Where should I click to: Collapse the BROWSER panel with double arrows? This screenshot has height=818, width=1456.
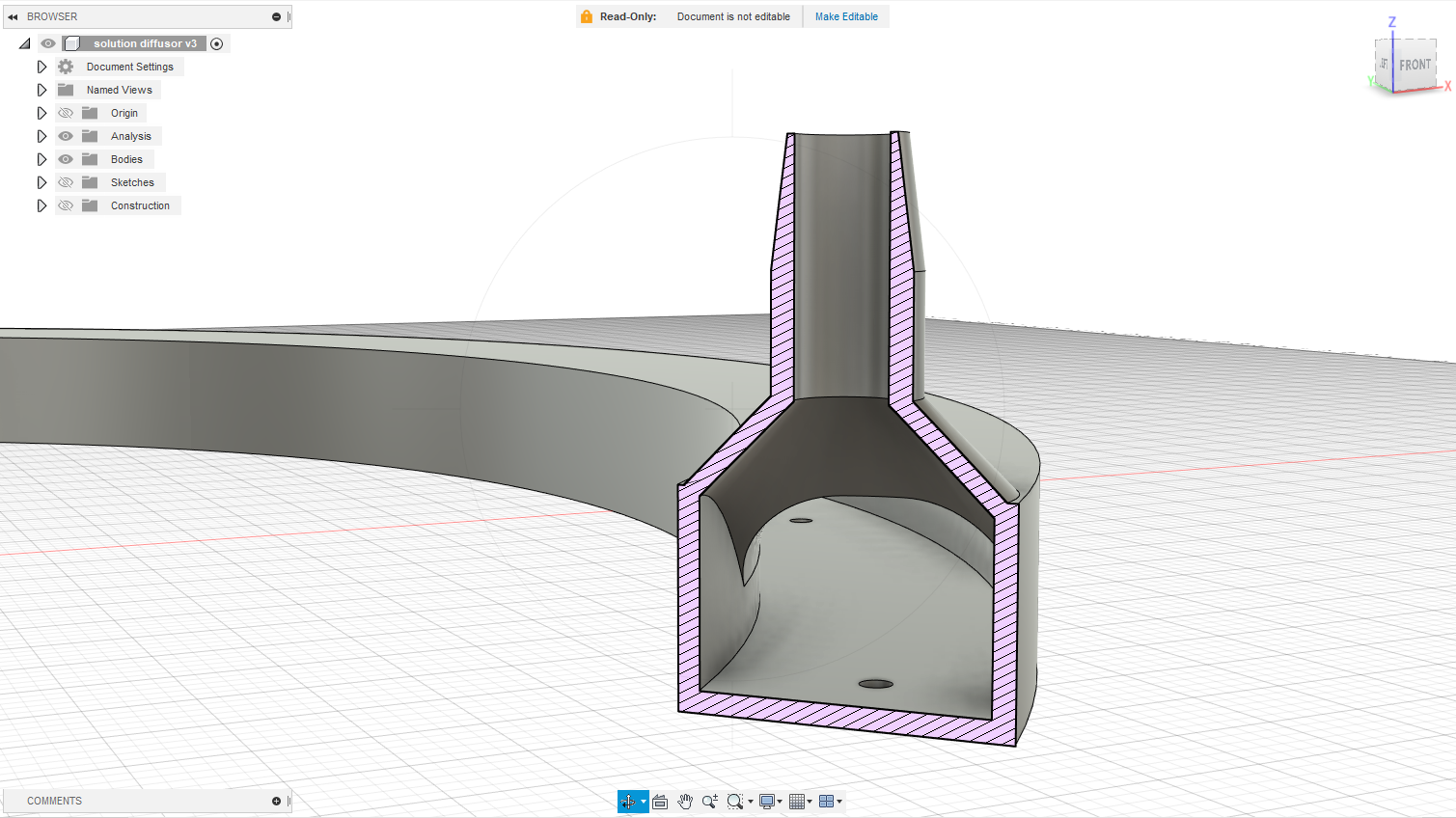coord(13,16)
